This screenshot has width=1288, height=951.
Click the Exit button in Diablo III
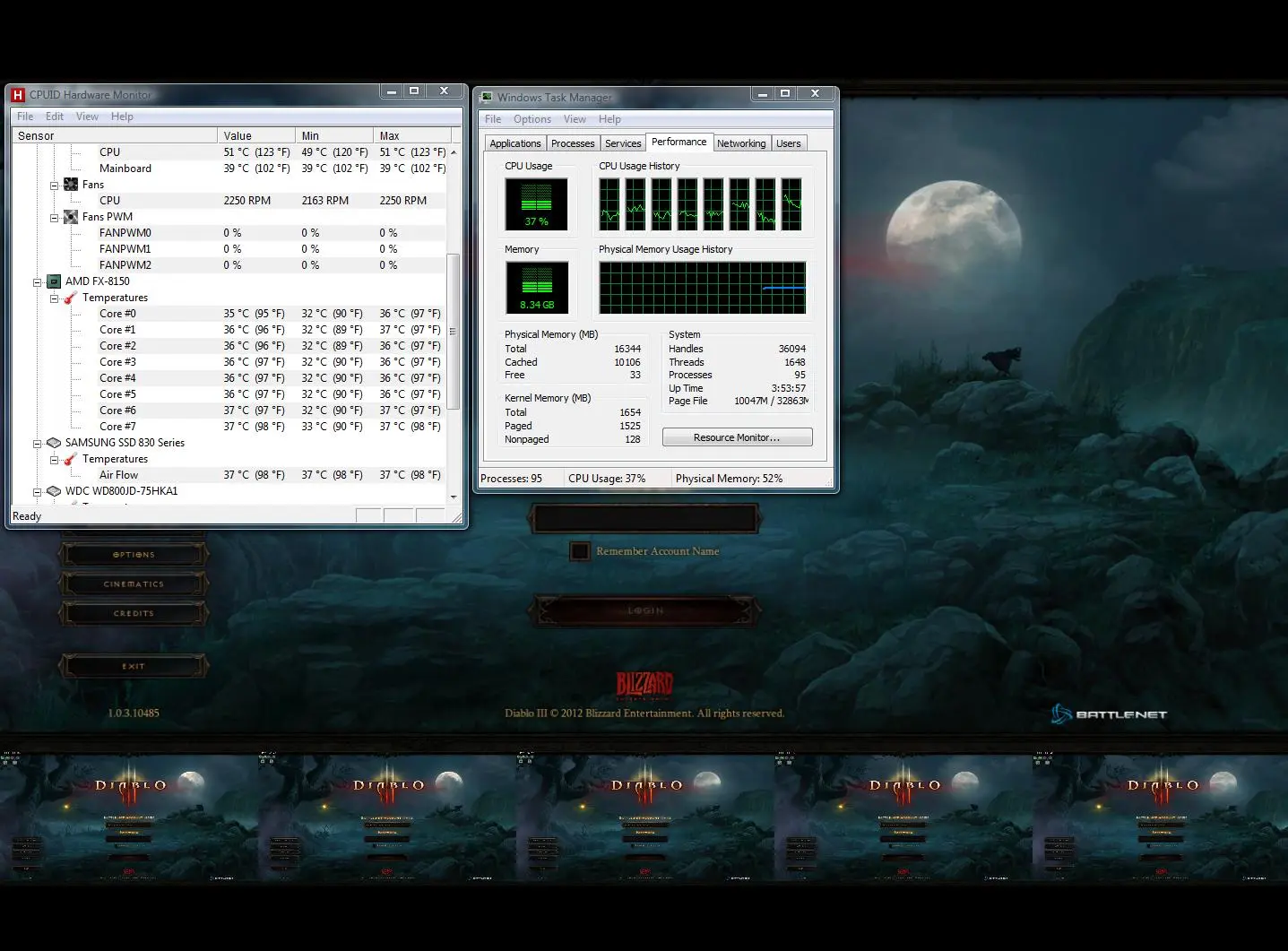(134, 667)
